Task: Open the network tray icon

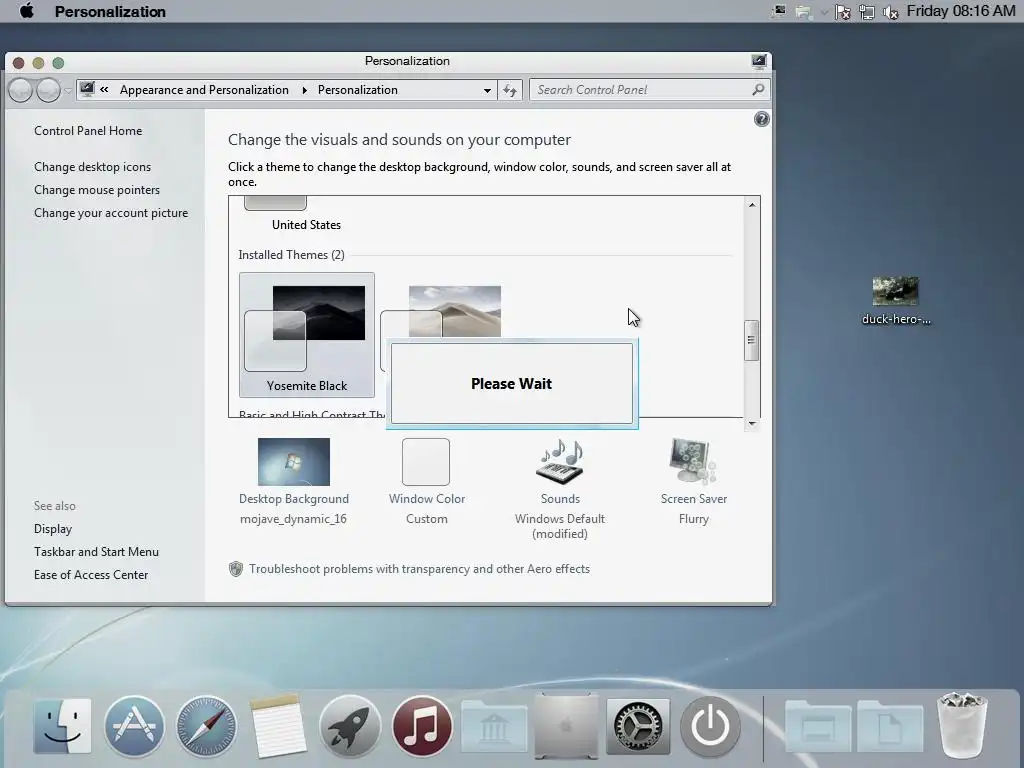Action: point(867,12)
